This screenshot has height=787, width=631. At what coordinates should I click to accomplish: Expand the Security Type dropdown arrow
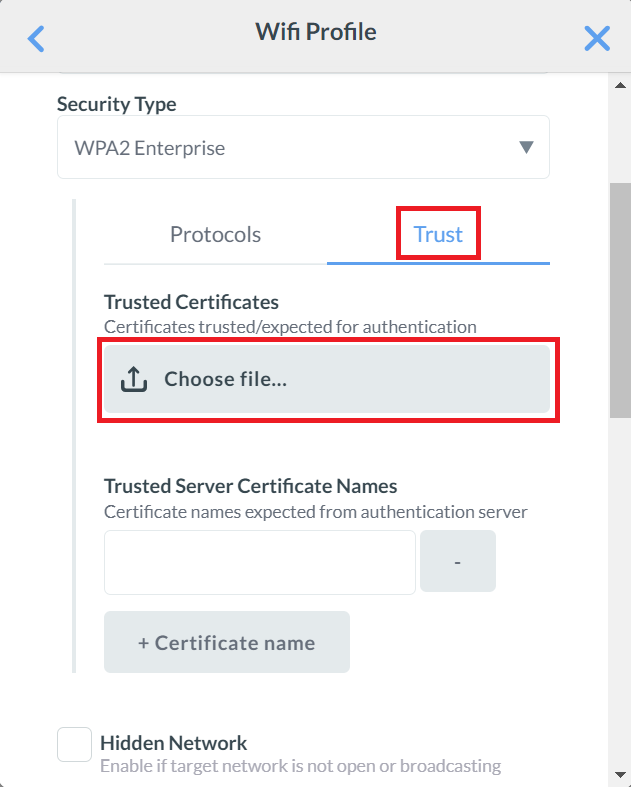[526, 148]
